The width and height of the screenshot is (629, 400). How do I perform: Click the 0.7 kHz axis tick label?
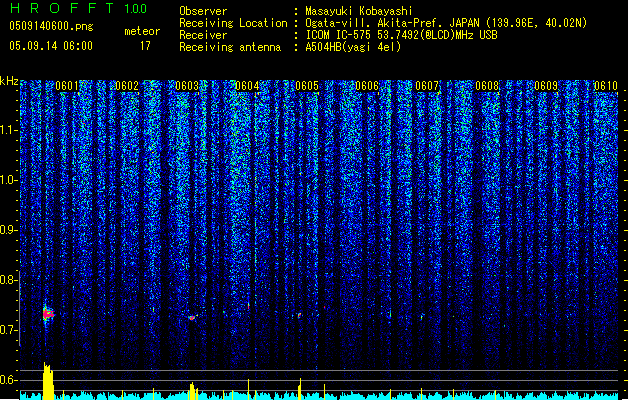(x=9, y=330)
